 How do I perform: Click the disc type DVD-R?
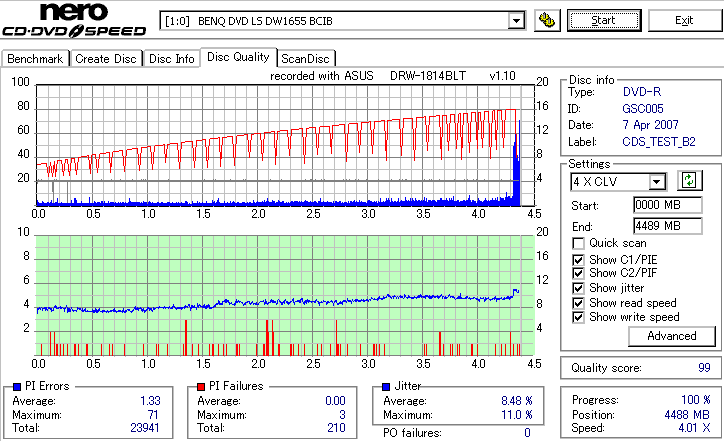[x=642, y=92]
